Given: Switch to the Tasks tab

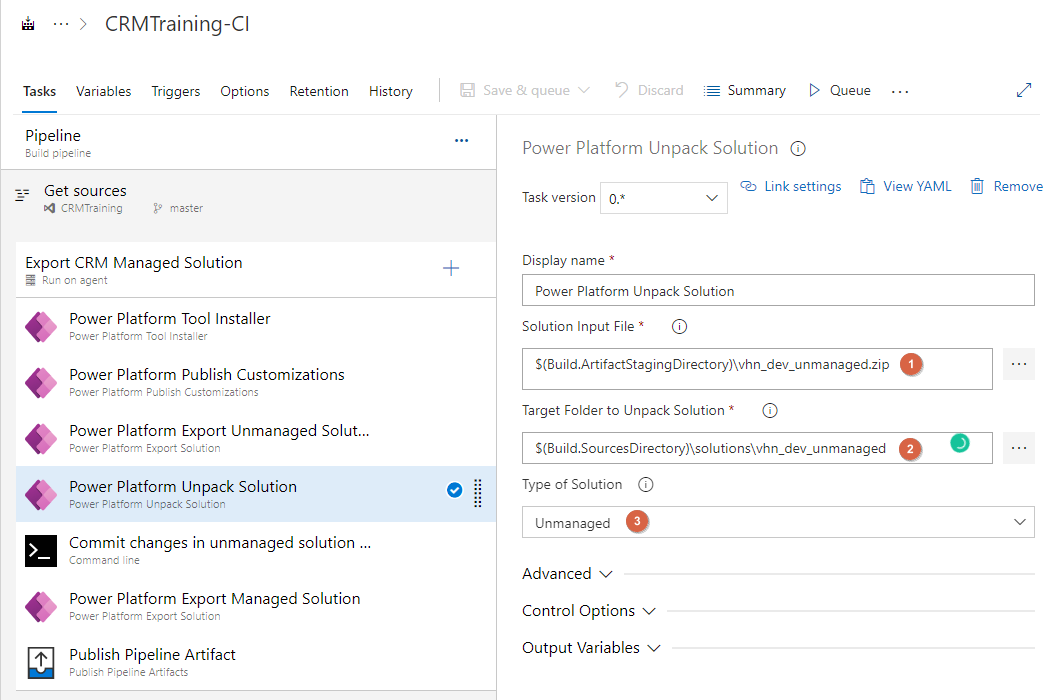Looking at the screenshot, I should (39, 91).
